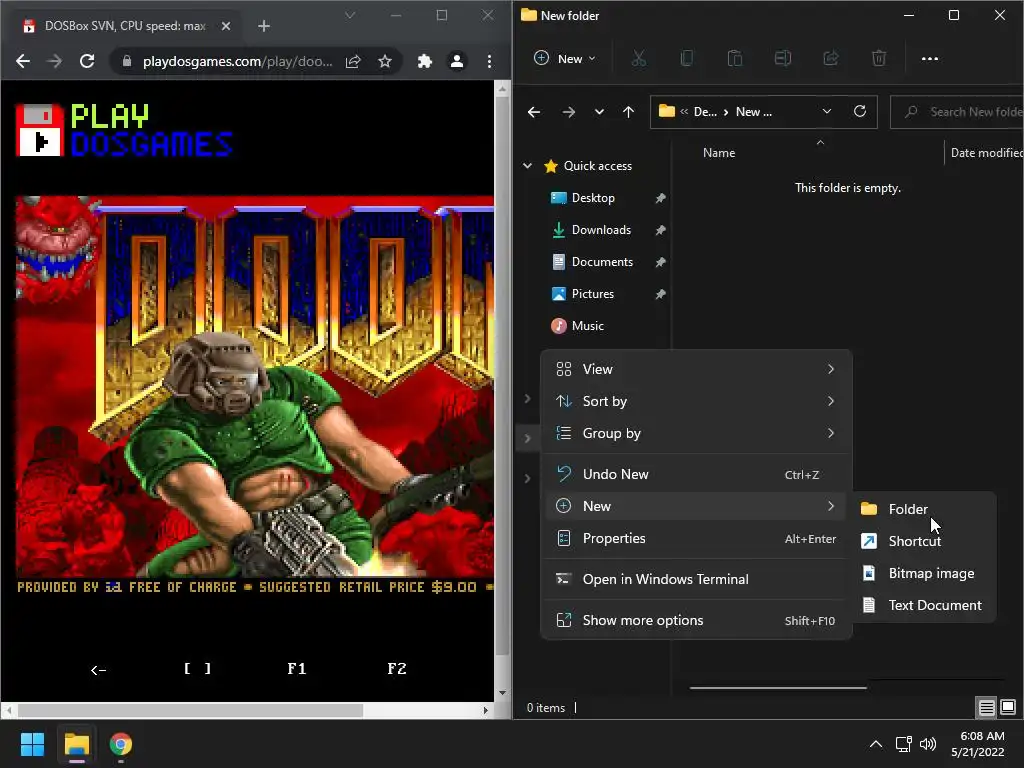Click the F2 on-screen key below game
Screen dimensions: 1024x768
pyautogui.click(x=396, y=669)
